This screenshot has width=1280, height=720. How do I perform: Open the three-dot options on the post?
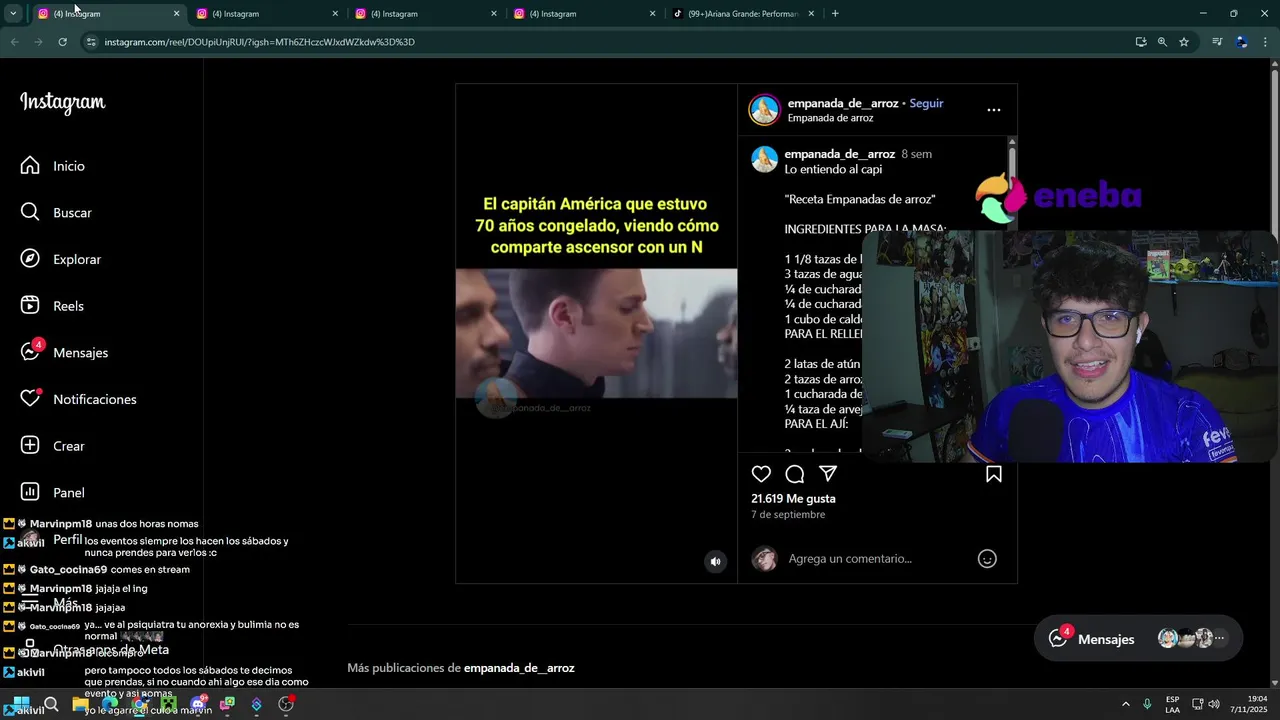point(993,110)
